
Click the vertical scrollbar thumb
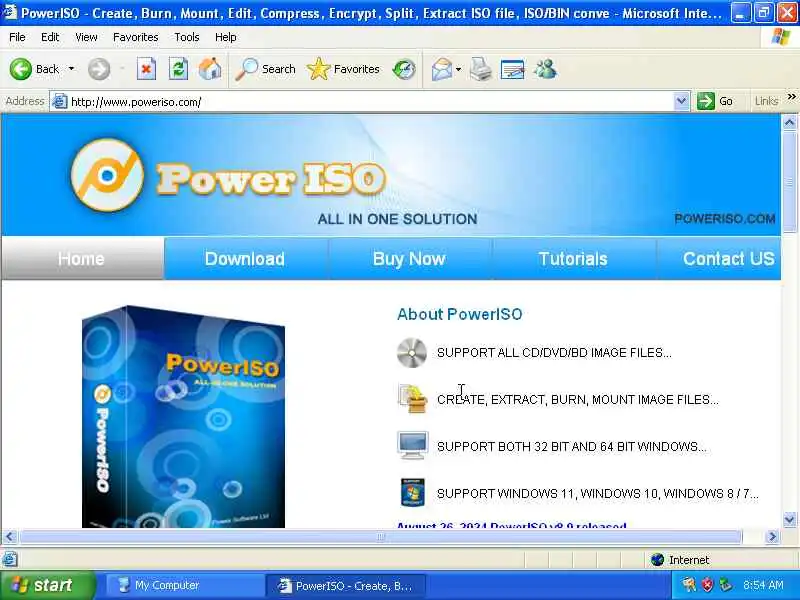pos(789,182)
